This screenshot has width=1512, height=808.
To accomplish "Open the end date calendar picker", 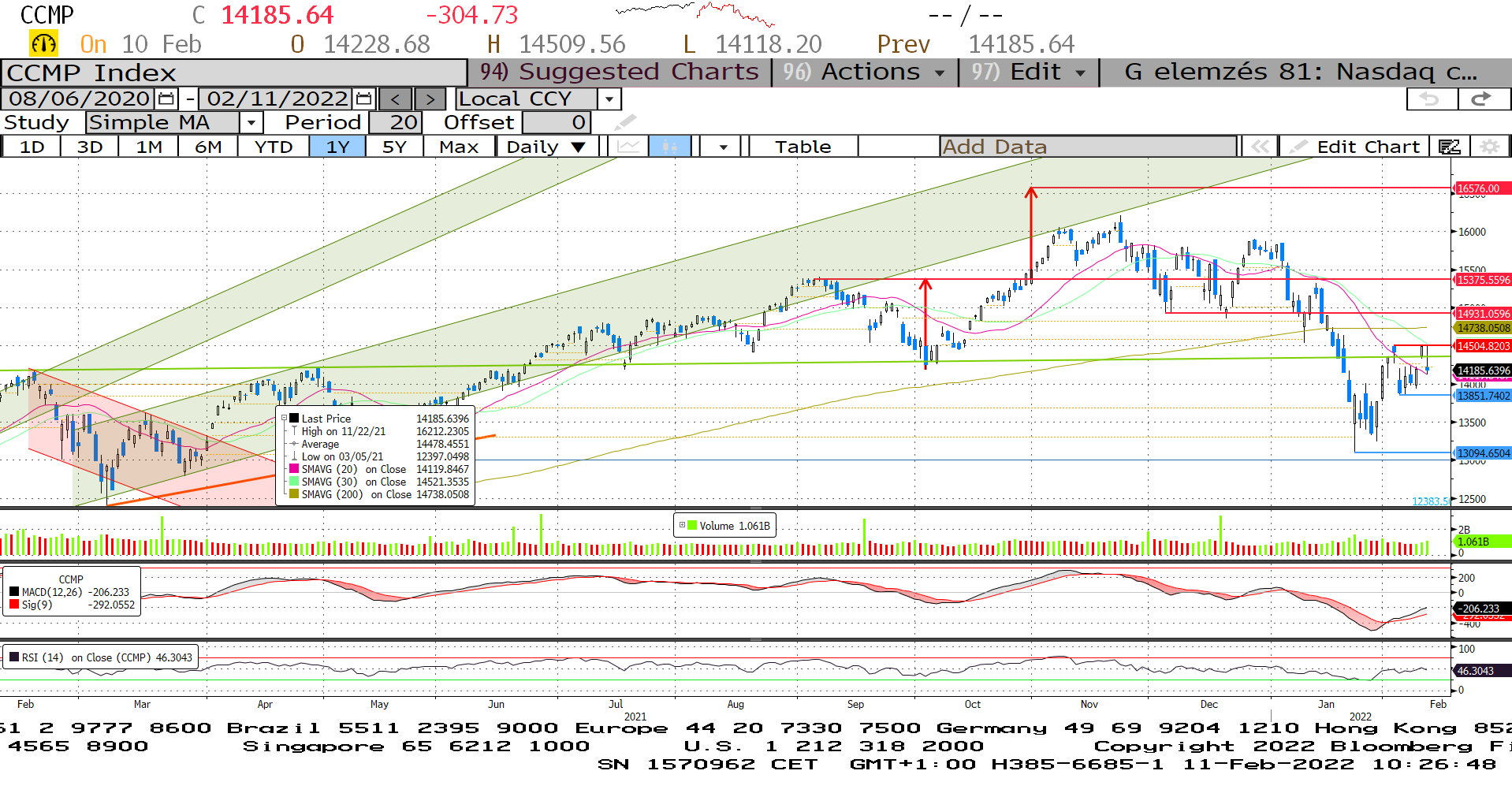I will pos(363,99).
